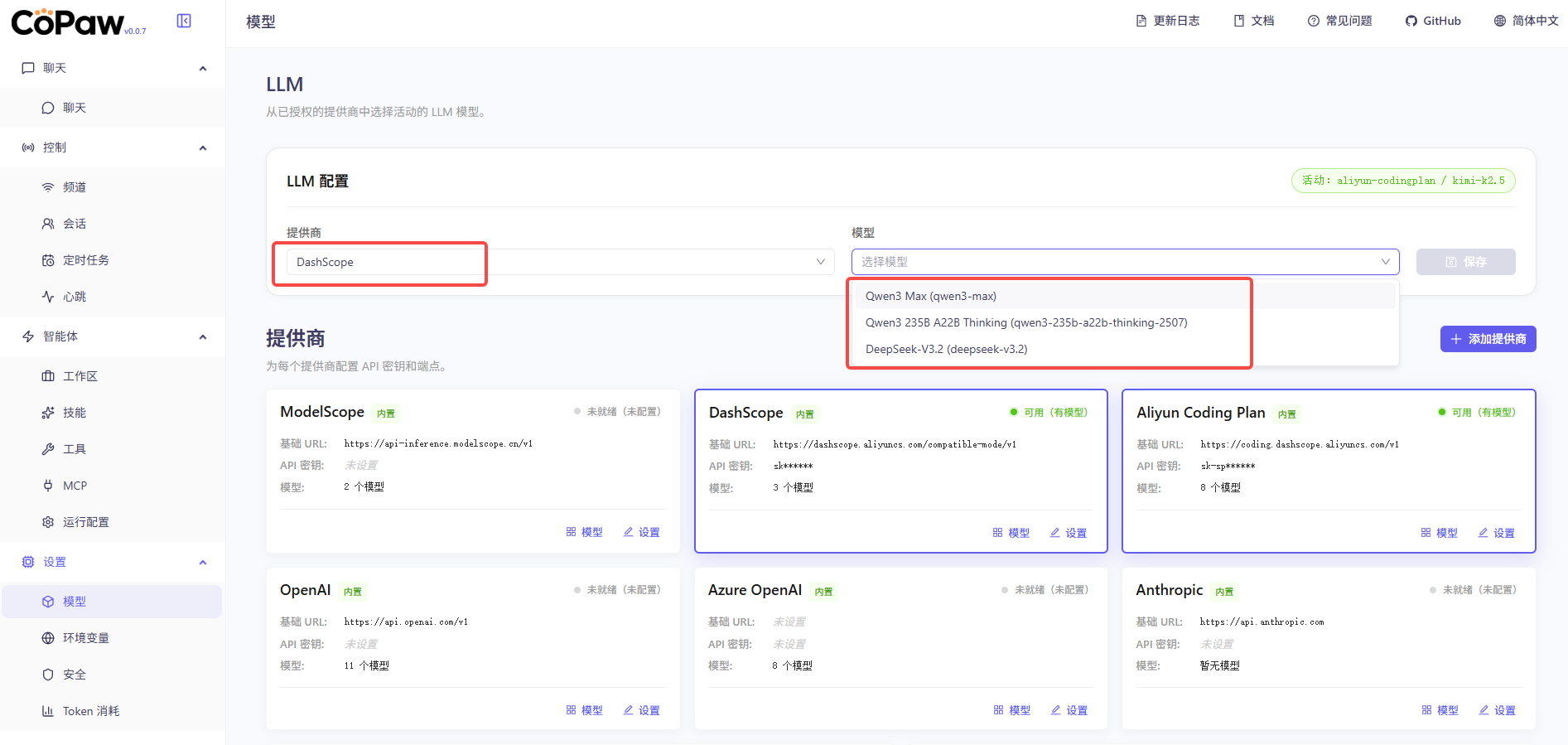Viewport: 1568px width, 745px height.
Task: Click the OpenAI base URL text
Action: [x=406, y=622]
